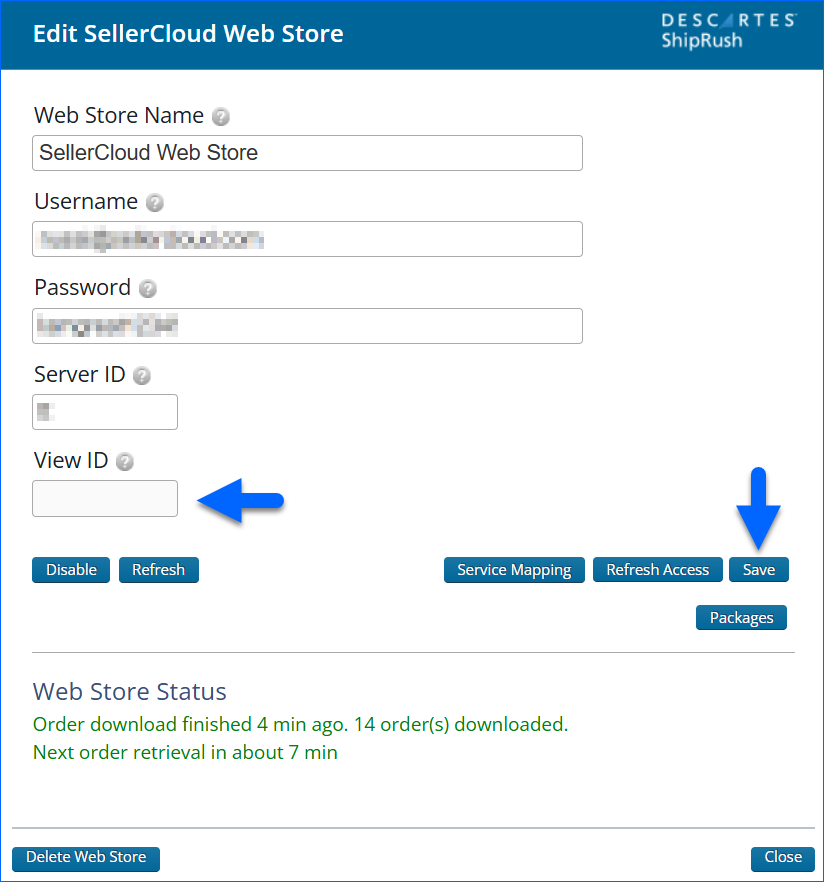Click the Server ID text box
The height and width of the screenshot is (882, 824).
[105, 412]
